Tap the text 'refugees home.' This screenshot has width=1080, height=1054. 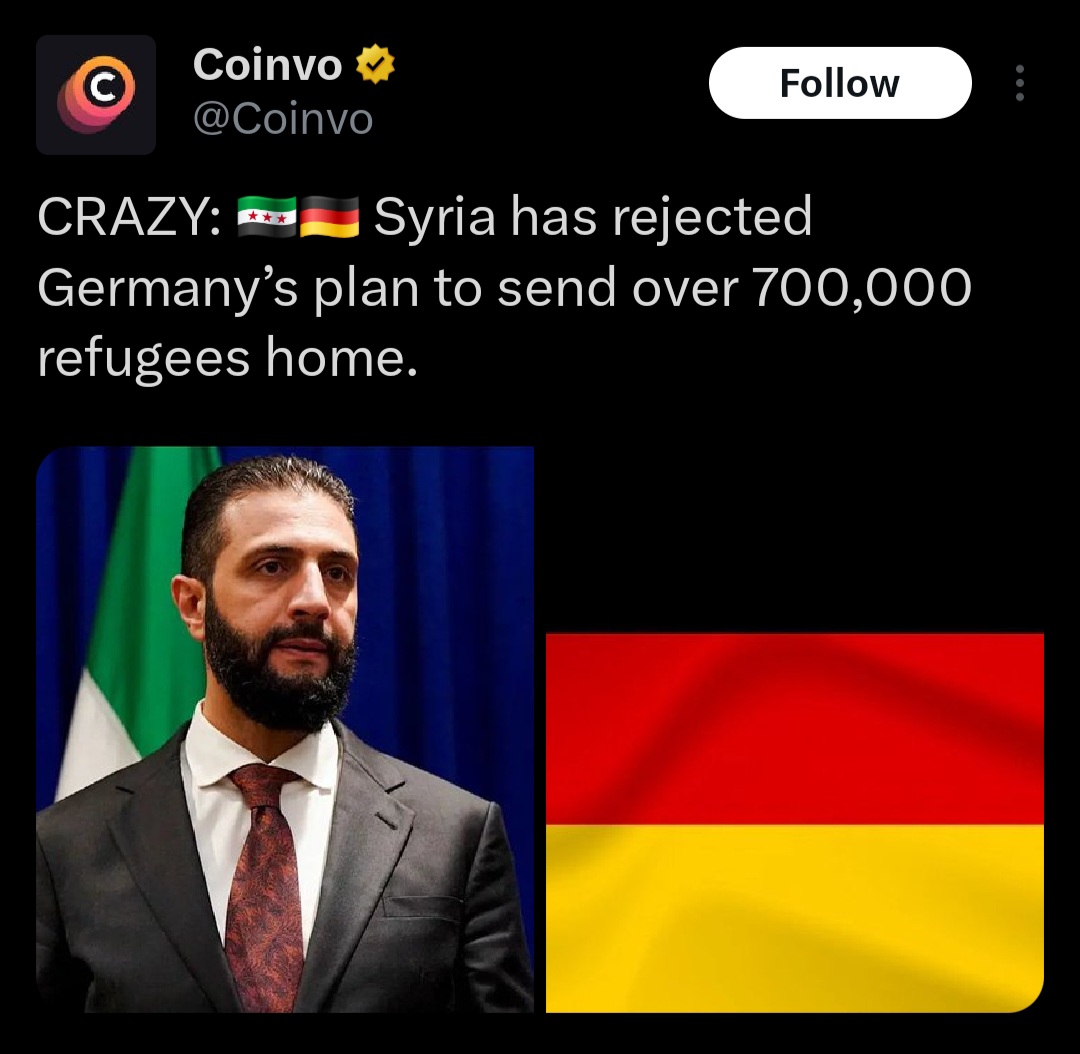227,358
